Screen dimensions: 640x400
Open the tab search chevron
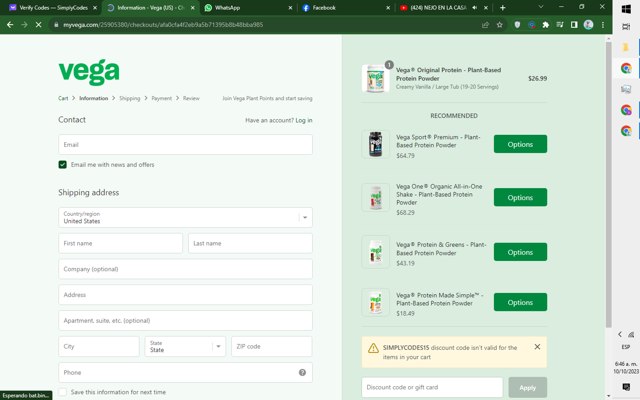(541, 7)
